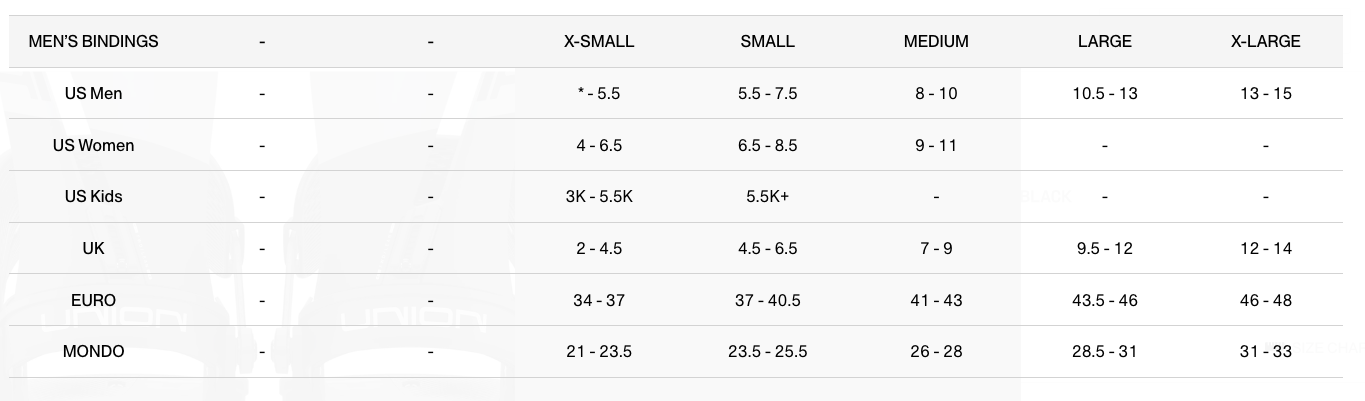Click the US Men Large value 10.5 - 13
This screenshot has width=1365, height=401.
(x=1104, y=94)
